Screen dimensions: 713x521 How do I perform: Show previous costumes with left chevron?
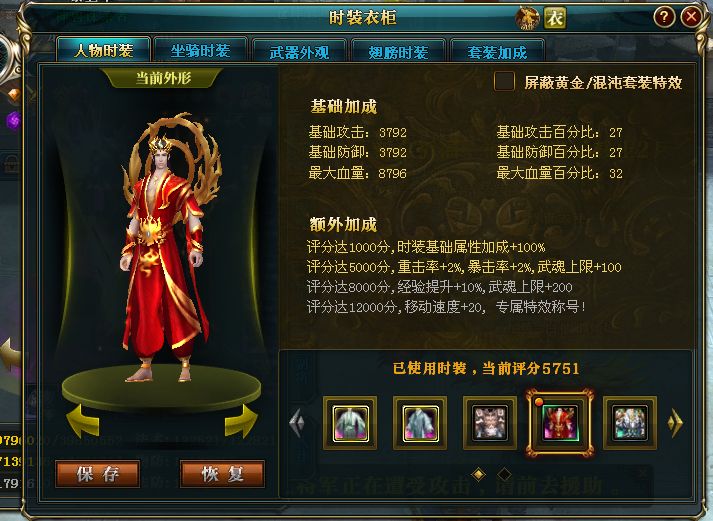pos(297,423)
